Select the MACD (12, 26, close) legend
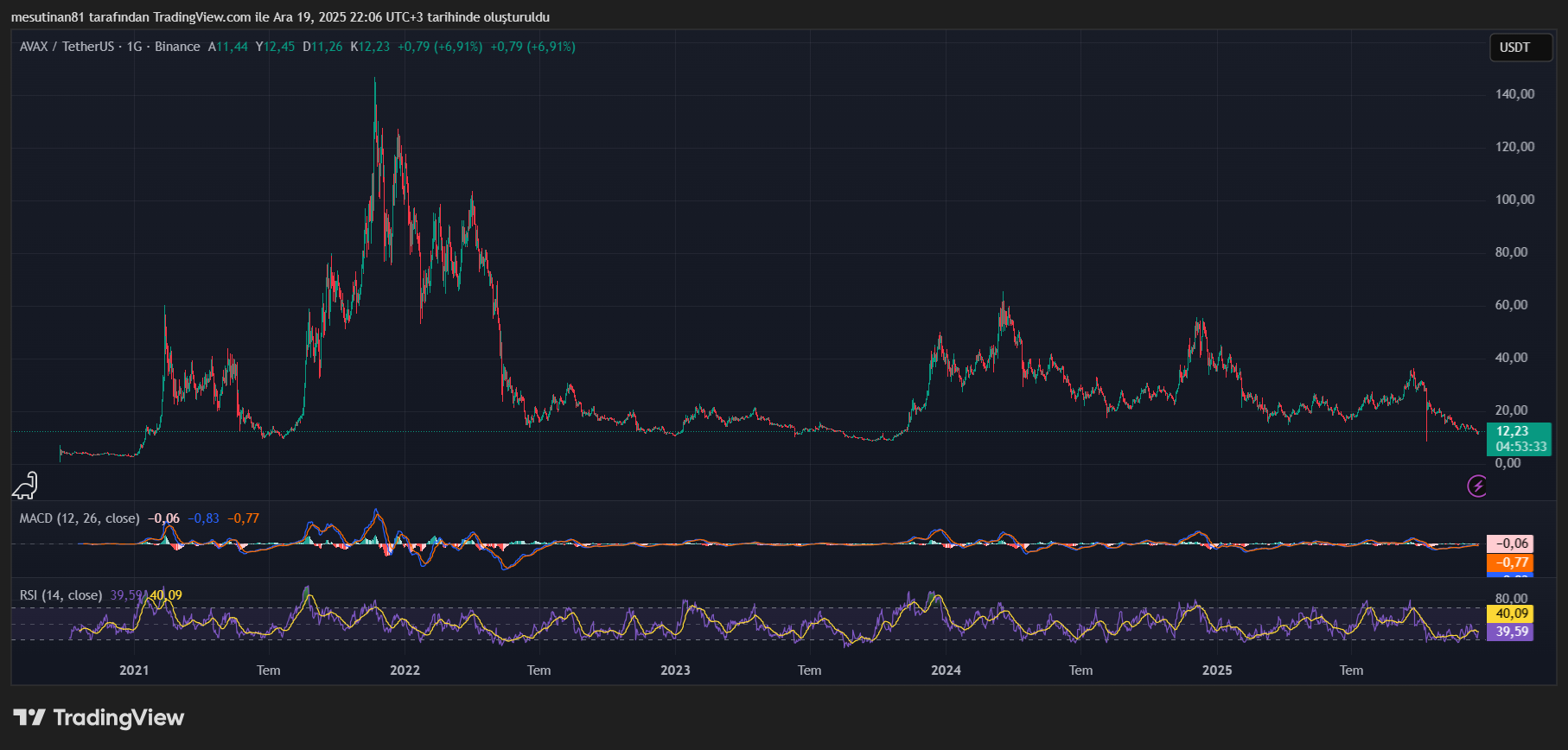The height and width of the screenshot is (750, 1568). (80, 518)
